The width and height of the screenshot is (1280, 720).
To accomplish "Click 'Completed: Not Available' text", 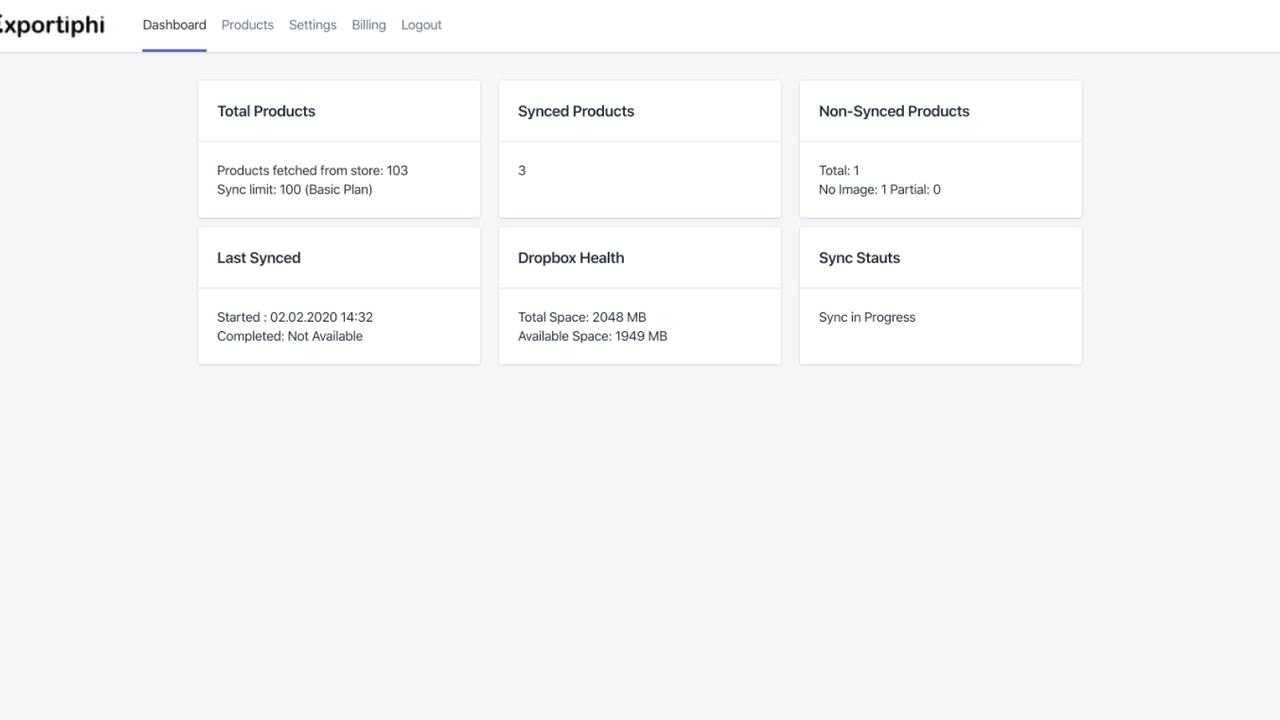I will coord(290,336).
